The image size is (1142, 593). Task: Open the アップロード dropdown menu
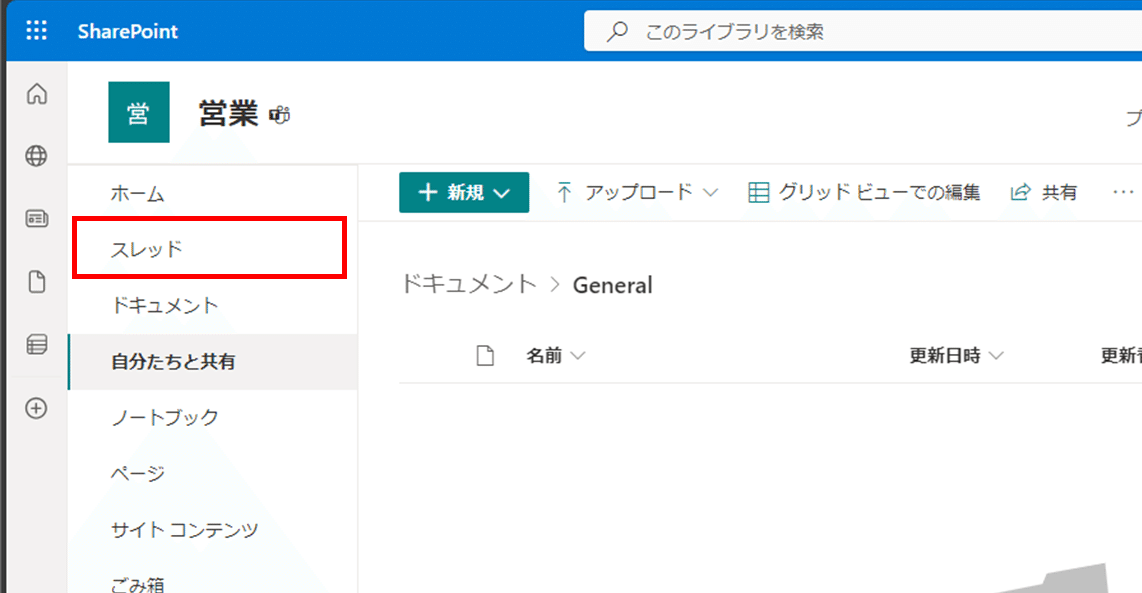[x=637, y=192]
